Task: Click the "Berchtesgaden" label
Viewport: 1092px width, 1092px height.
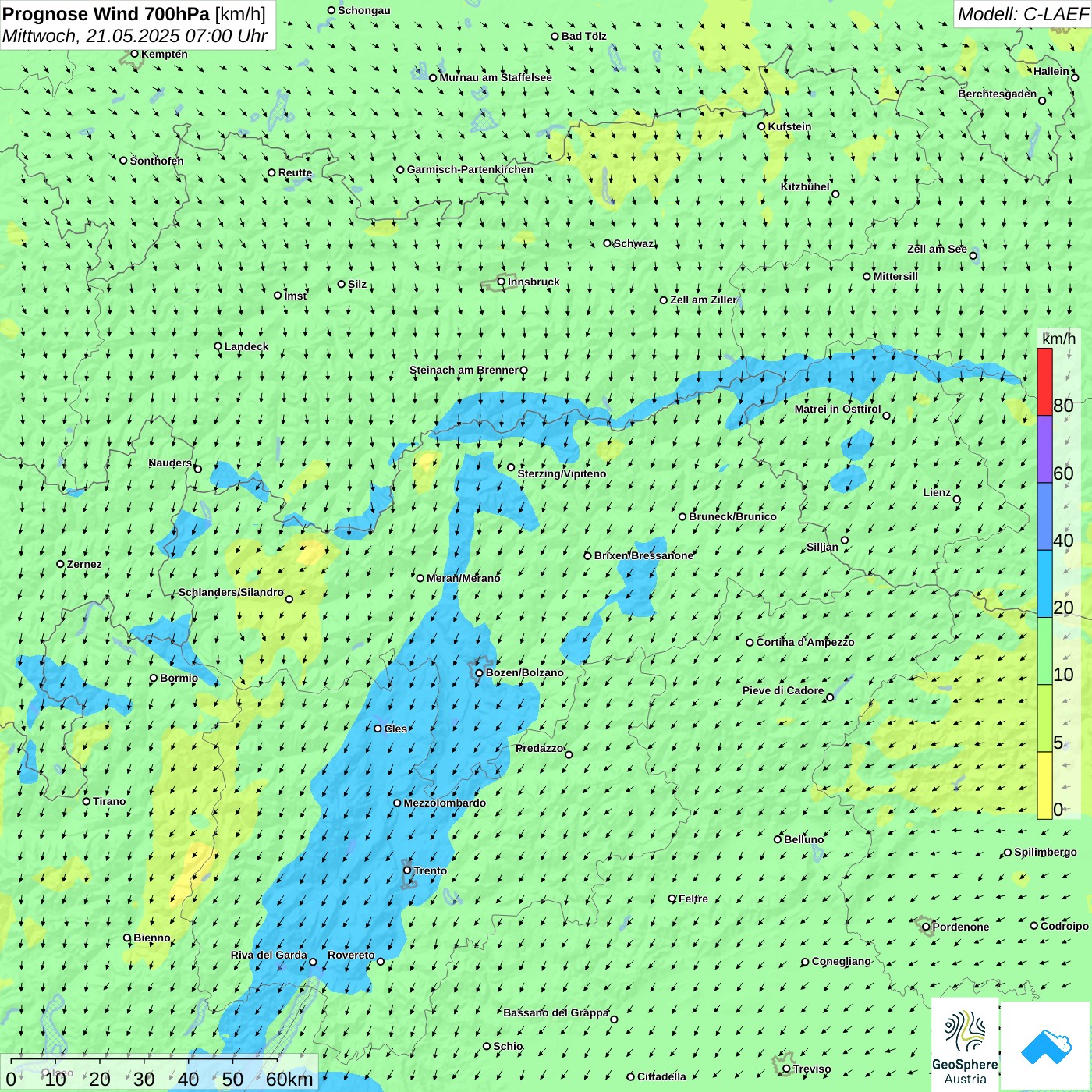Action: [x=998, y=94]
